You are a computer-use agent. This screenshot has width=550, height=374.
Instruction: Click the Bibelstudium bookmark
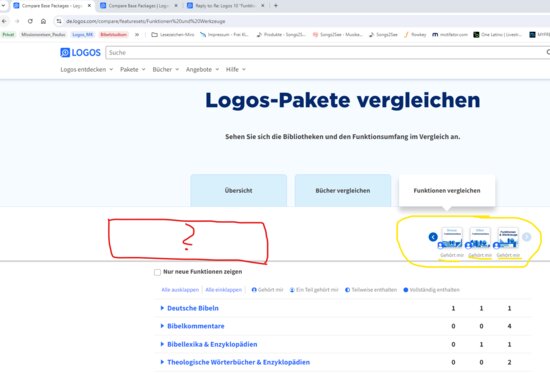(x=114, y=34)
